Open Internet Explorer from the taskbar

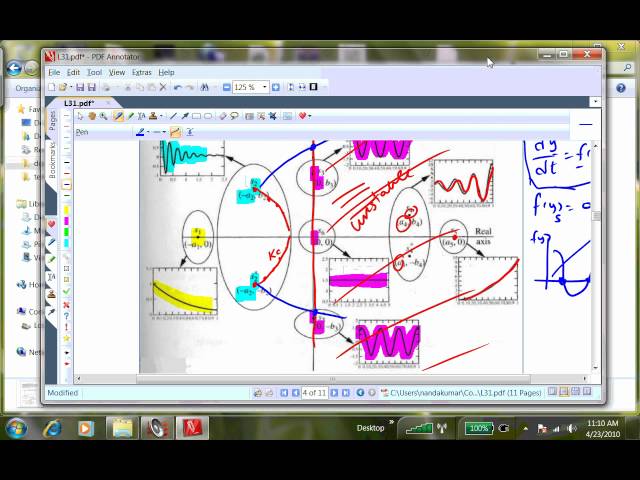pyautogui.click(x=52, y=428)
